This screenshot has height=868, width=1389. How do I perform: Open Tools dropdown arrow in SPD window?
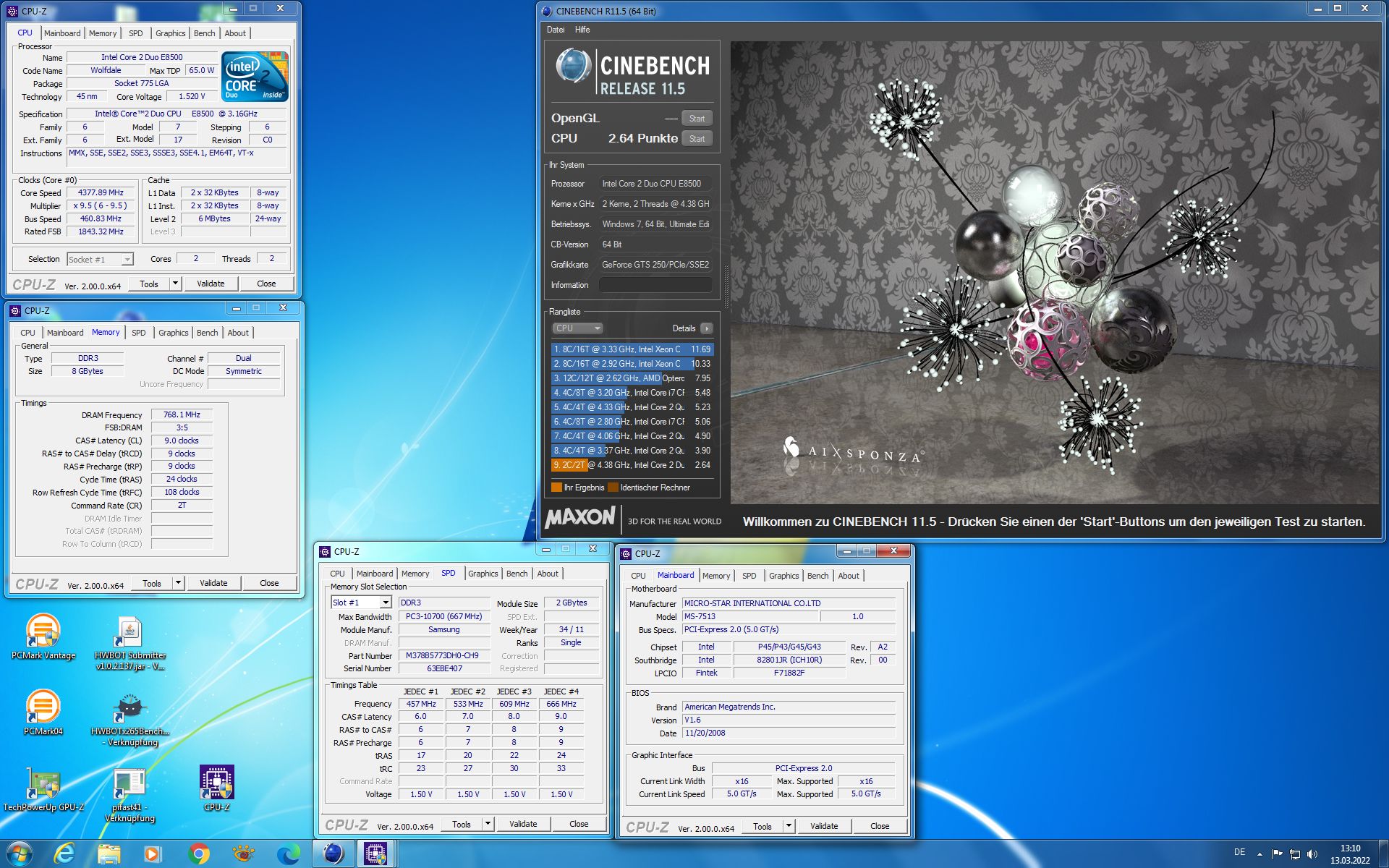(488, 824)
